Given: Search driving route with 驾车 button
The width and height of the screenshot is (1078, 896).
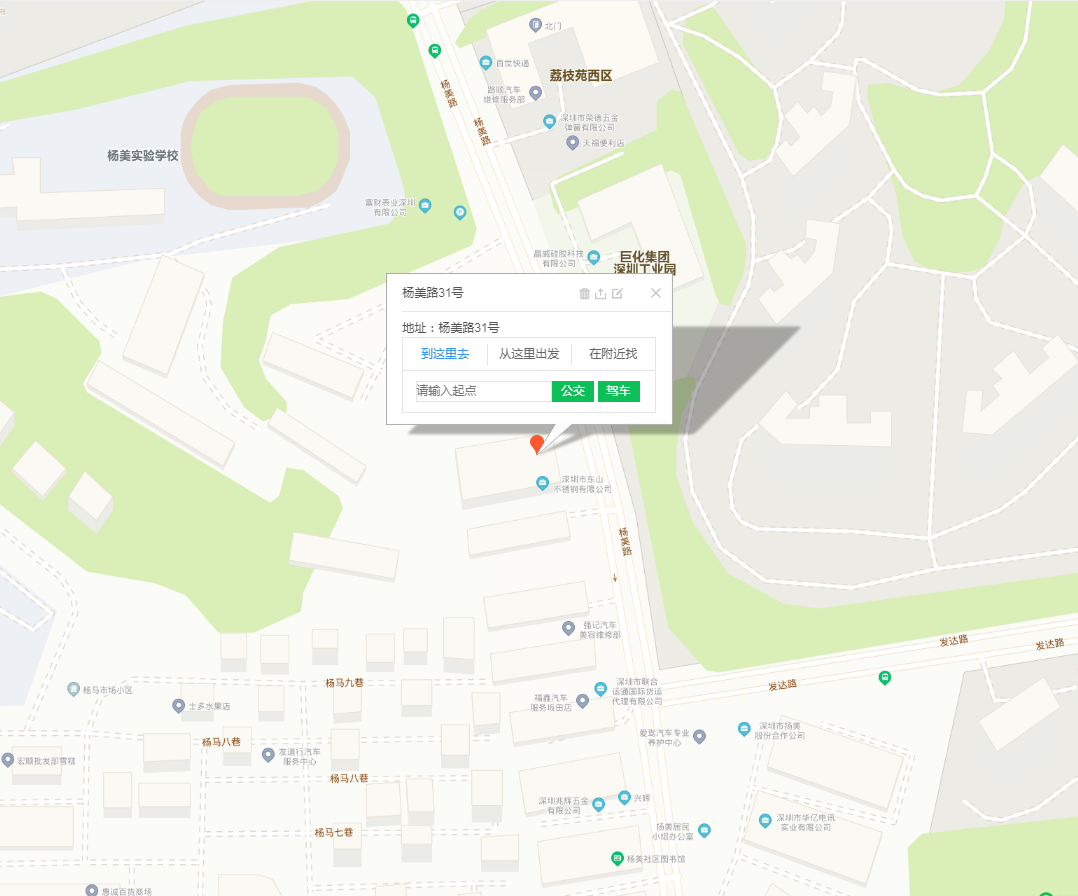Looking at the screenshot, I should click(x=619, y=391).
